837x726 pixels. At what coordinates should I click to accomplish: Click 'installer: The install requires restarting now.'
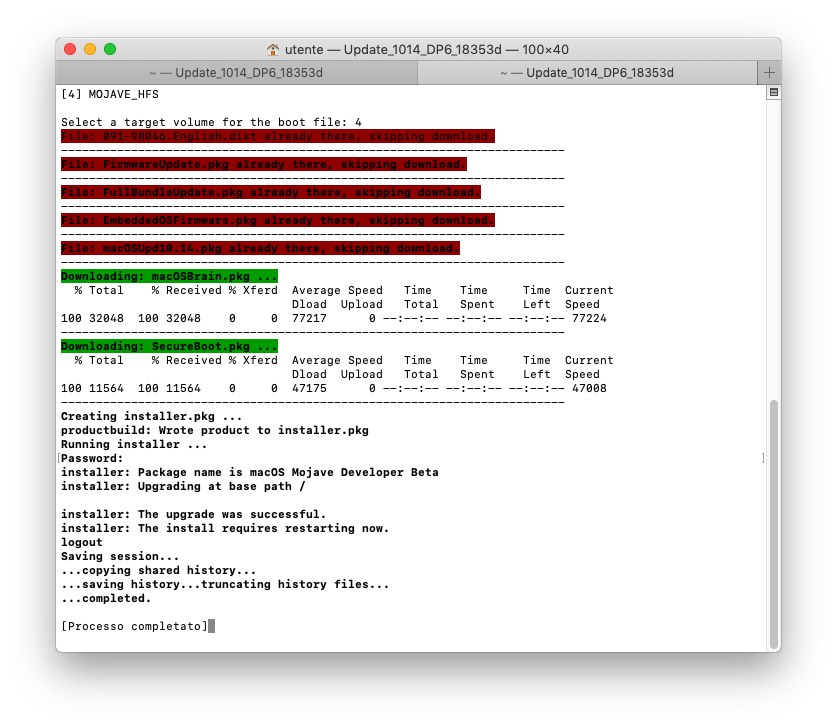225,528
